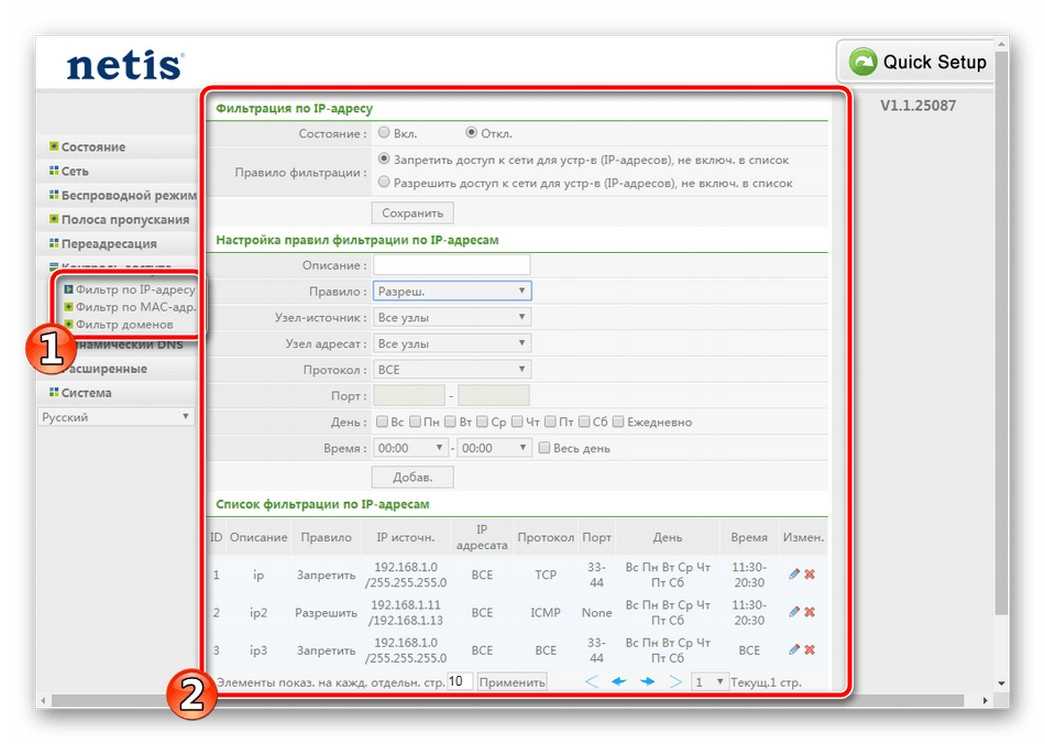The width and height of the screenshot is (1045, 744).
Task: Check the Ежедневно day checkbox
Action: [618, 421]
